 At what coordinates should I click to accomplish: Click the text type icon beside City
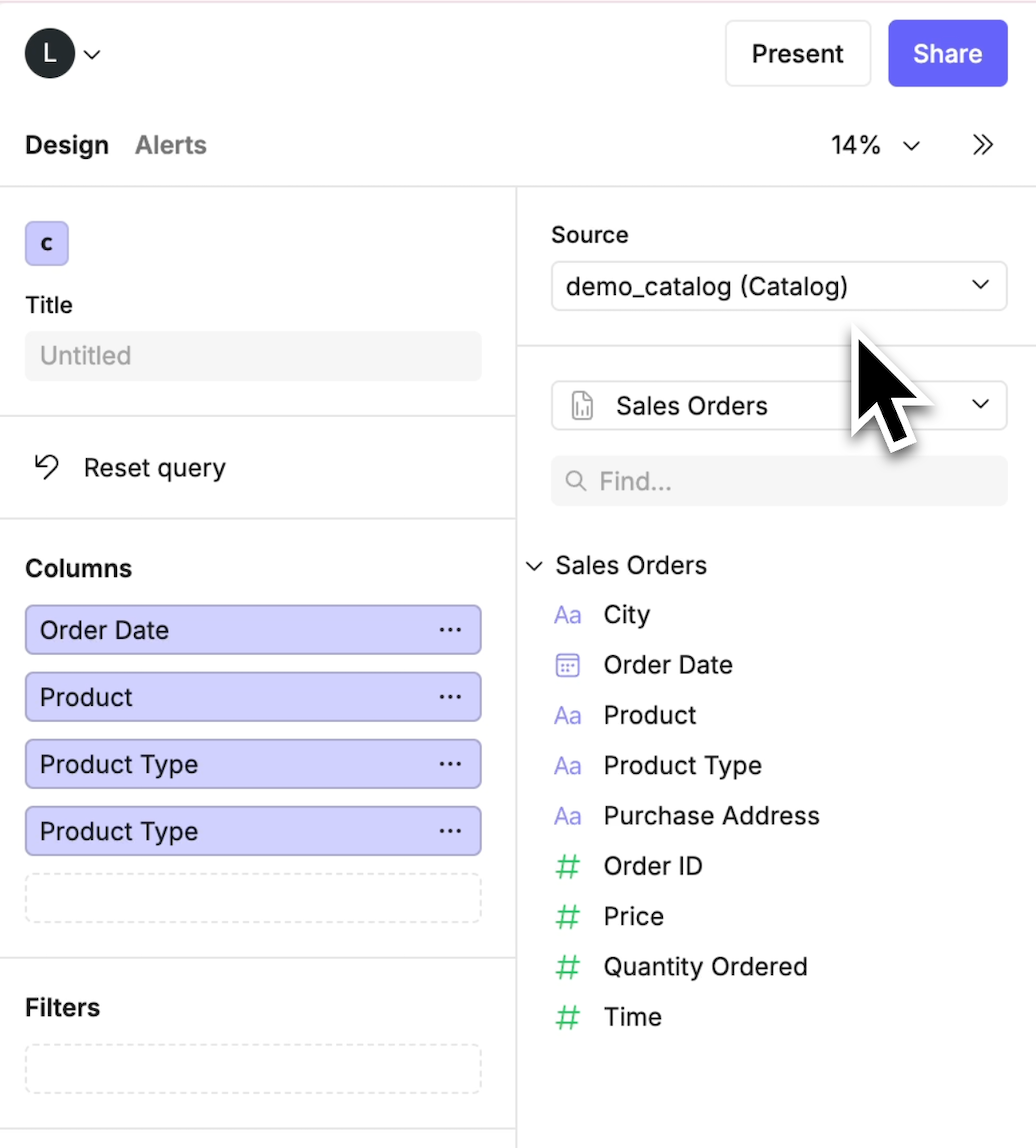pyautogui.click(x=567, y=615)
